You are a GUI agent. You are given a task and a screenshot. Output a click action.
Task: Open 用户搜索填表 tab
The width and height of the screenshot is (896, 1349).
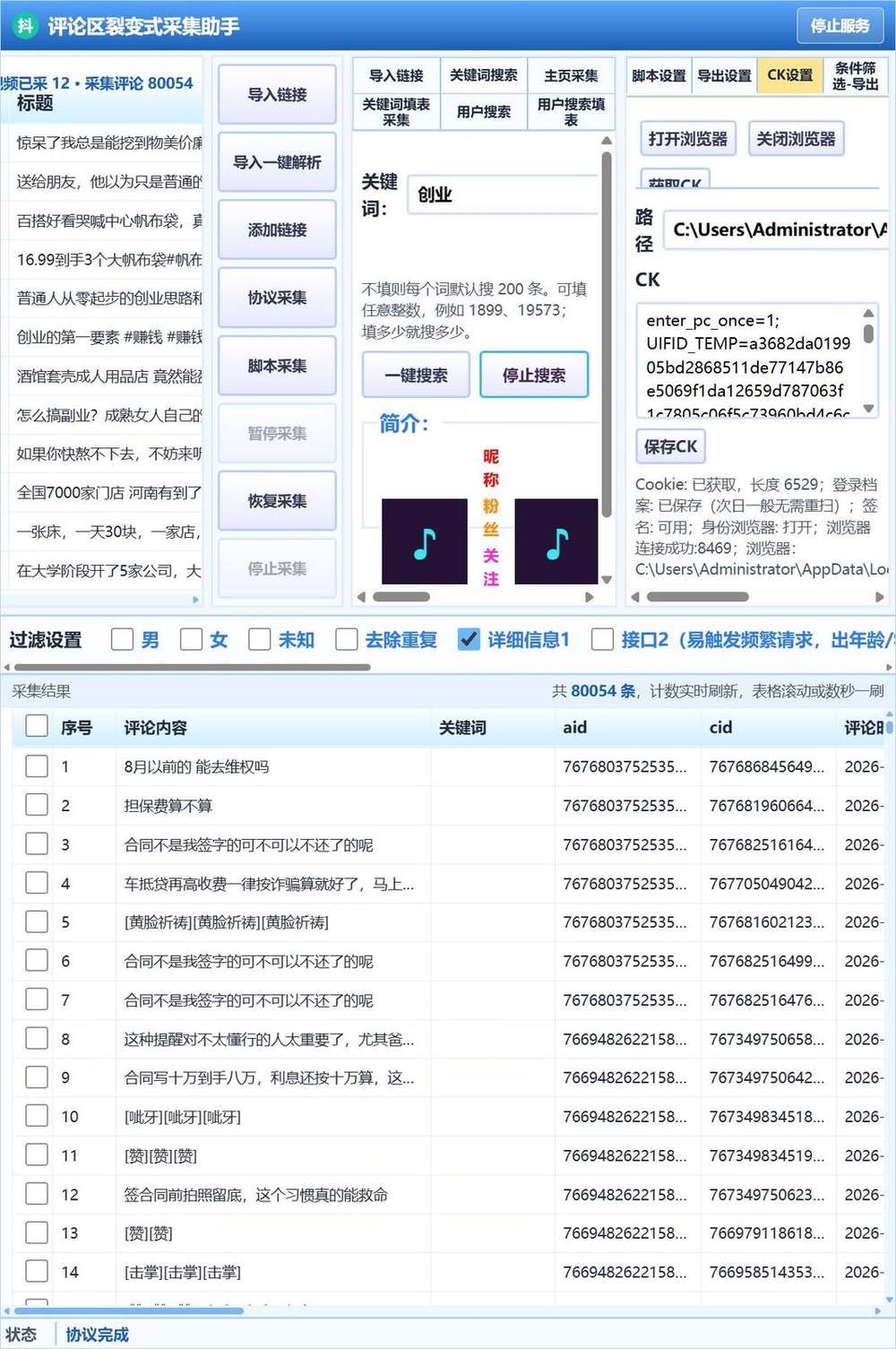(x=571, y=112)
